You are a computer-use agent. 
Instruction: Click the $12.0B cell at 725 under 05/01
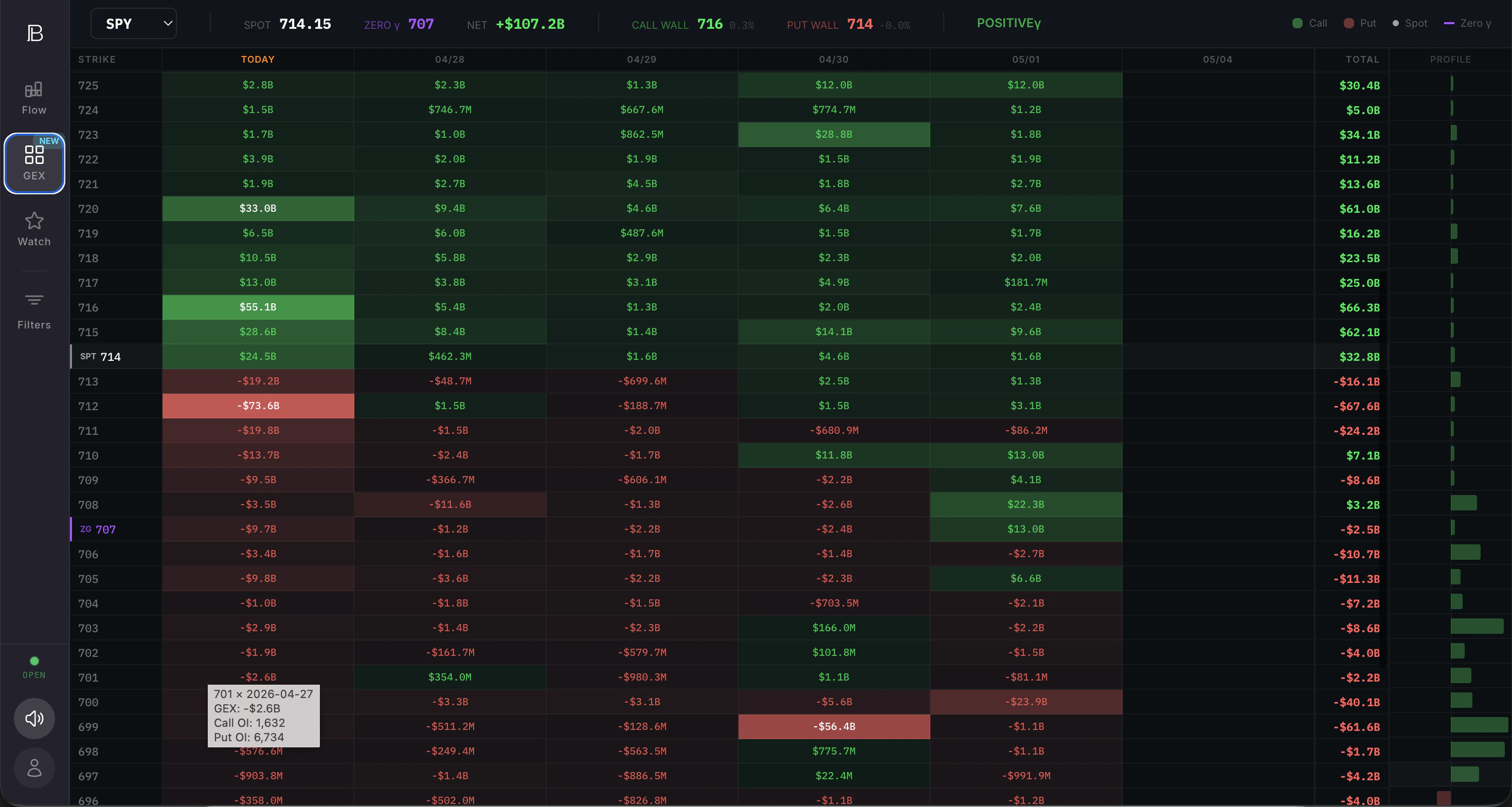(x=1025, y=85)
